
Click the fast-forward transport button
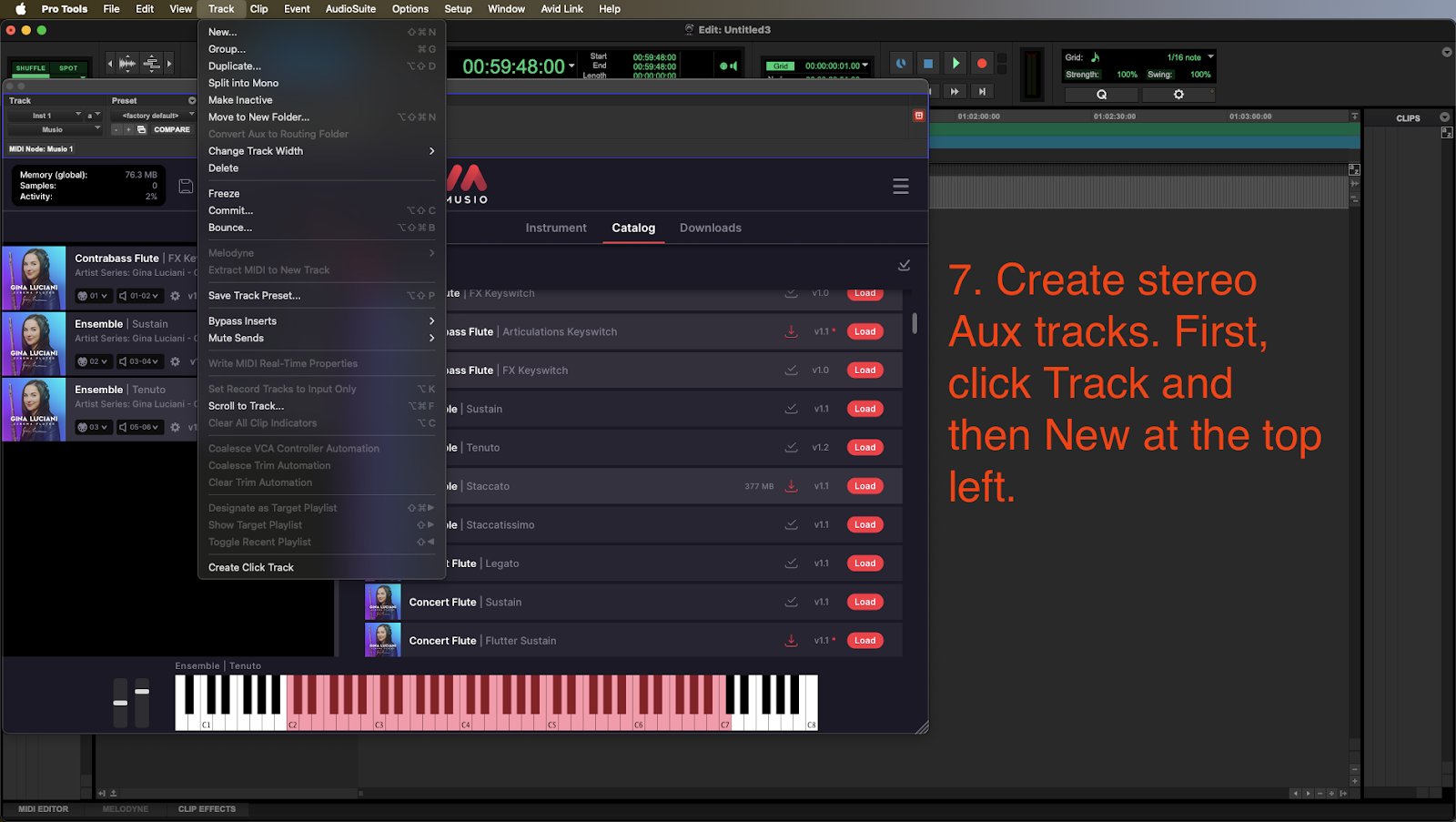pyautogui.click(x=955, y=91)
